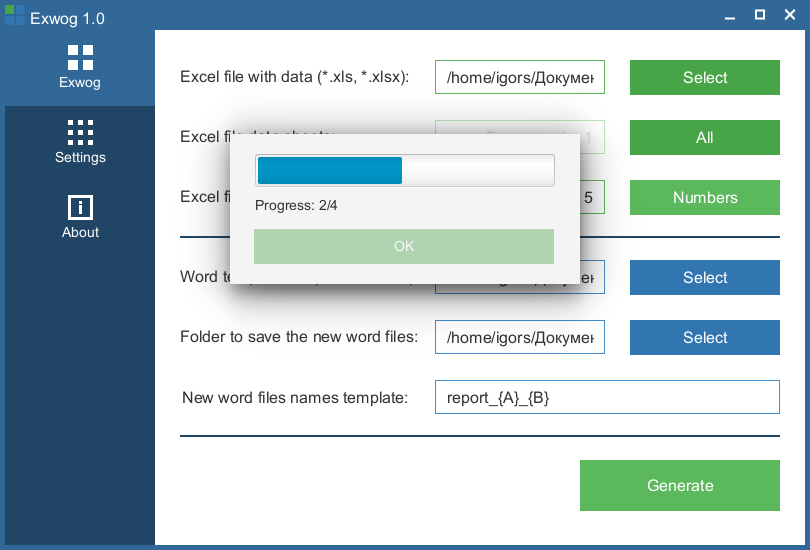Close the Exwog window
810x550 pixels.
tap(789, 15)
